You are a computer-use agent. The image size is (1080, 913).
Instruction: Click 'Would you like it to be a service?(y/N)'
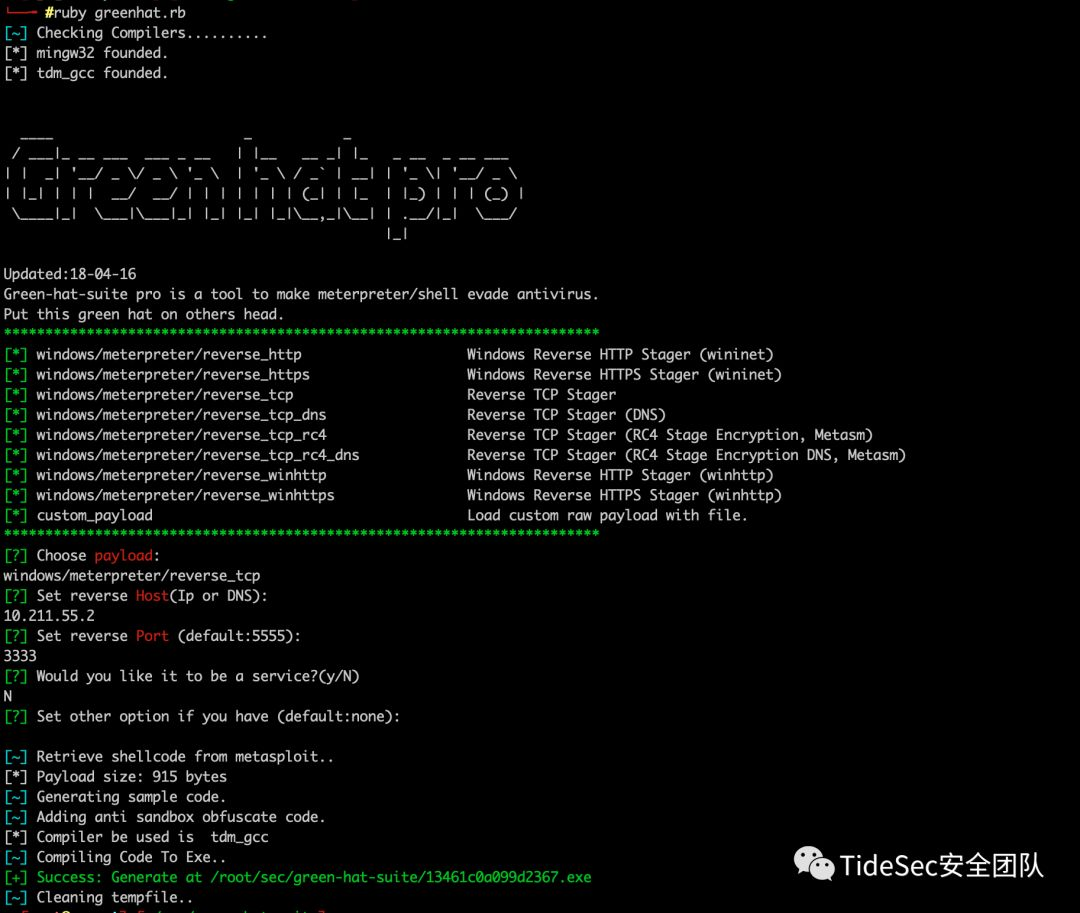click(x=198, y=675)
